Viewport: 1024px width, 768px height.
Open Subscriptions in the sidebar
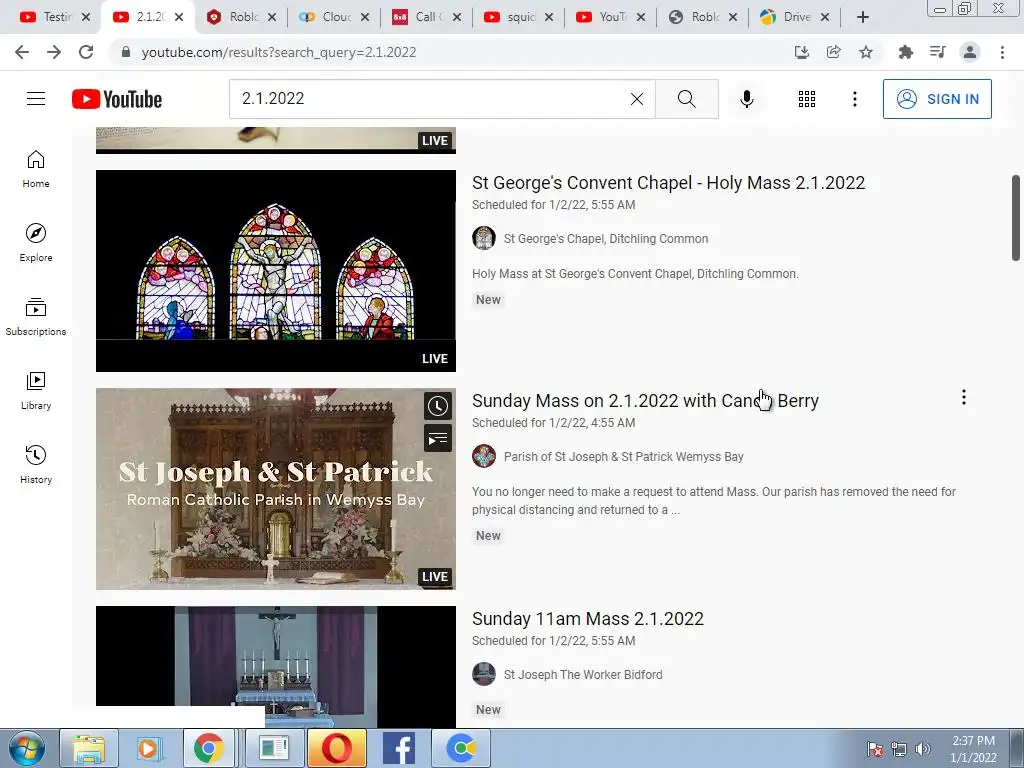pos(36,317)
